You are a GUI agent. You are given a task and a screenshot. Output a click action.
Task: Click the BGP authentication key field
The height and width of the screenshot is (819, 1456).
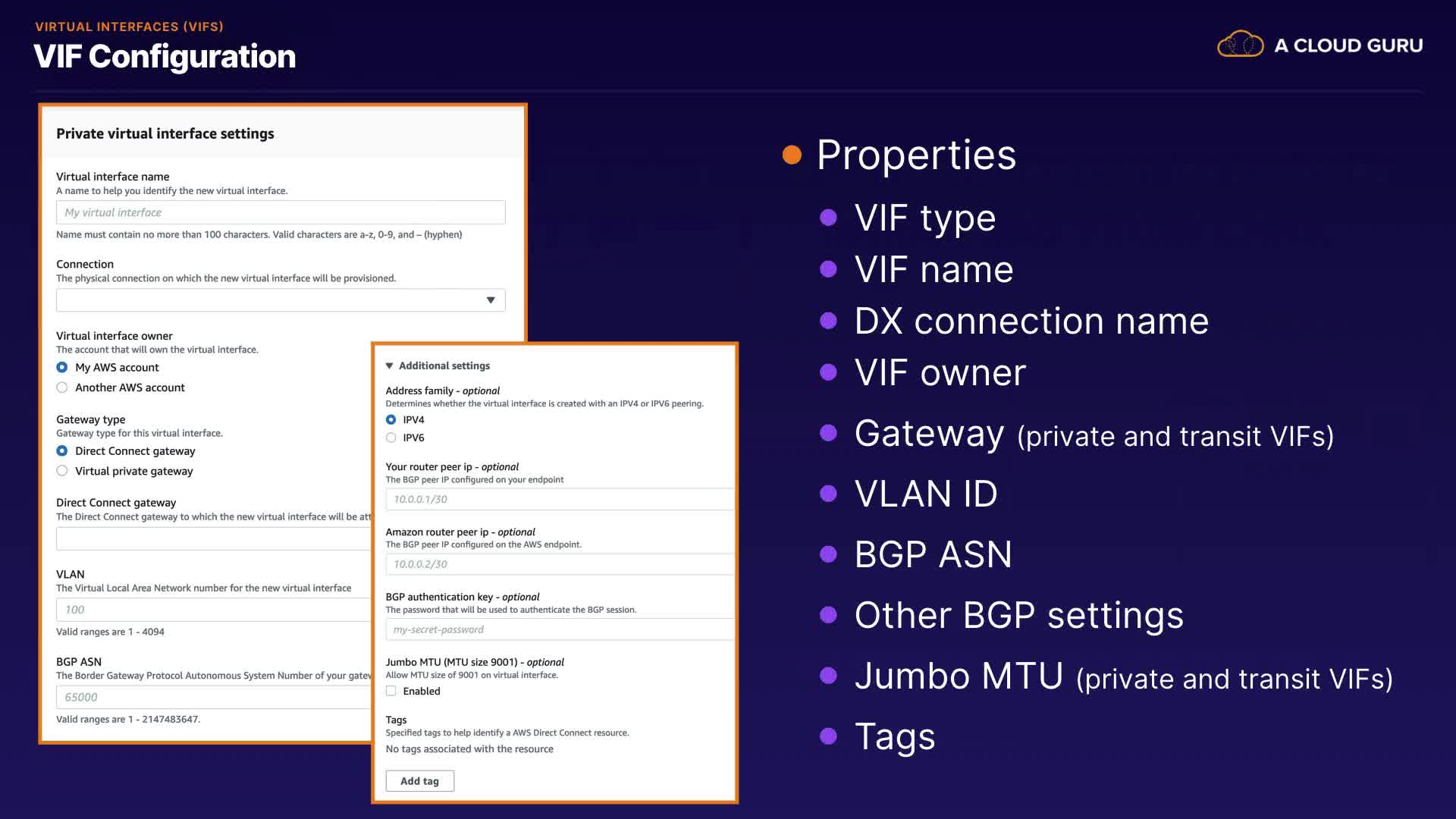(x=560, y=629)
